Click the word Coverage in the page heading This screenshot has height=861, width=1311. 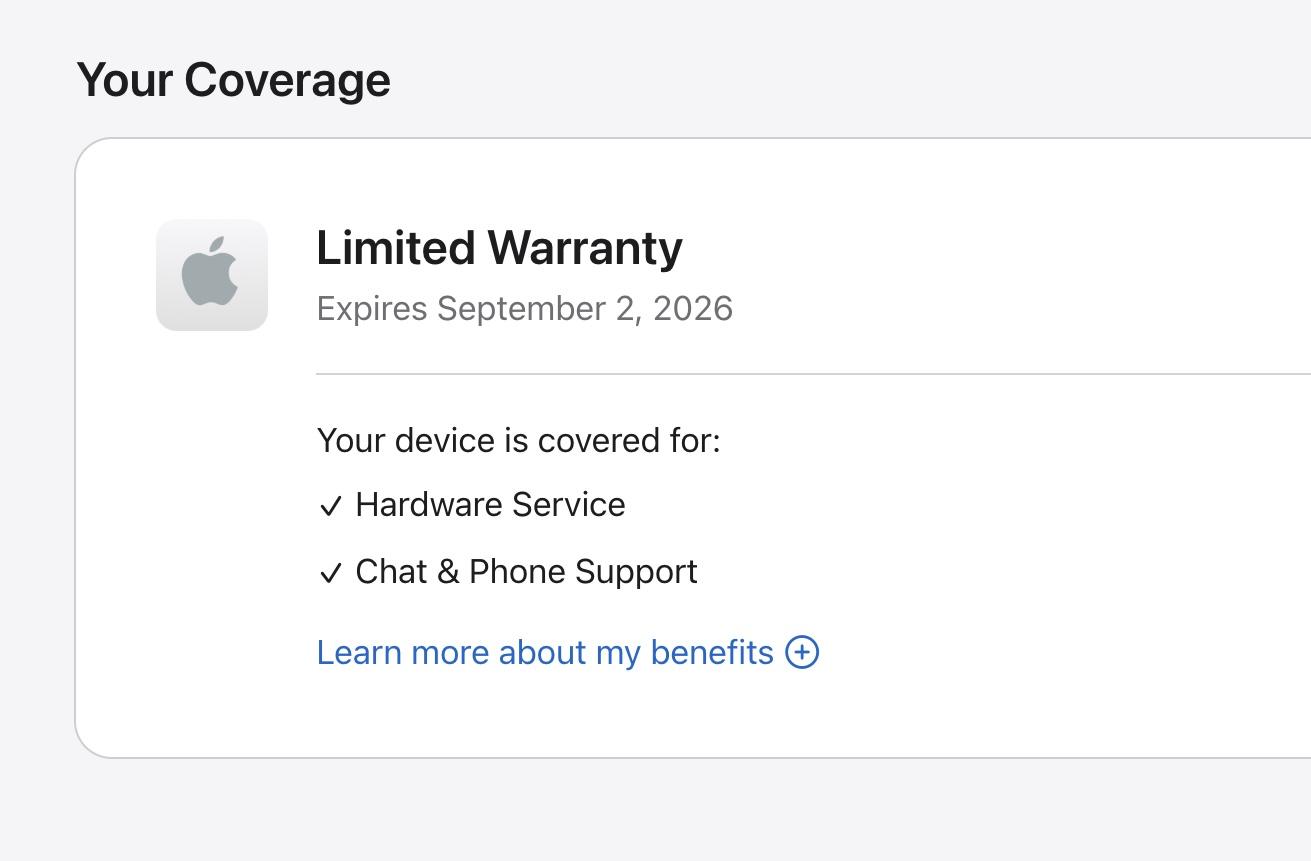(287, 80)
